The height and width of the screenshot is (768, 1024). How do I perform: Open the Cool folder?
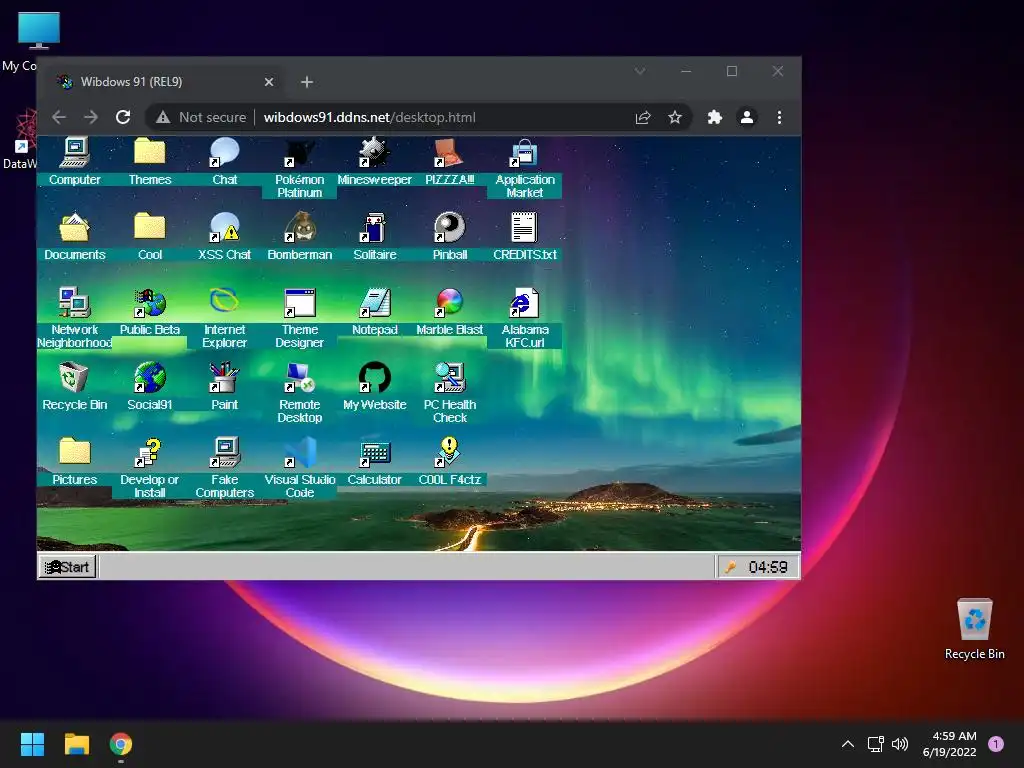tap(150, 236)
